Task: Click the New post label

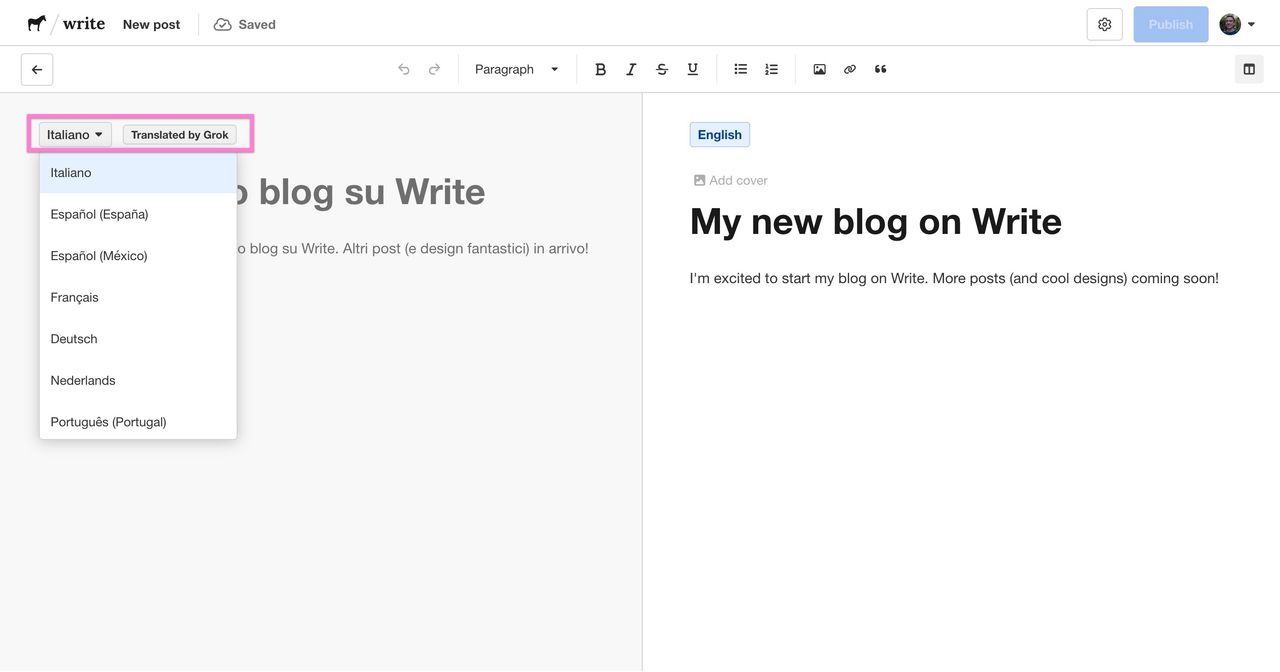Action: pyautogui.click(x=152, y=24)
